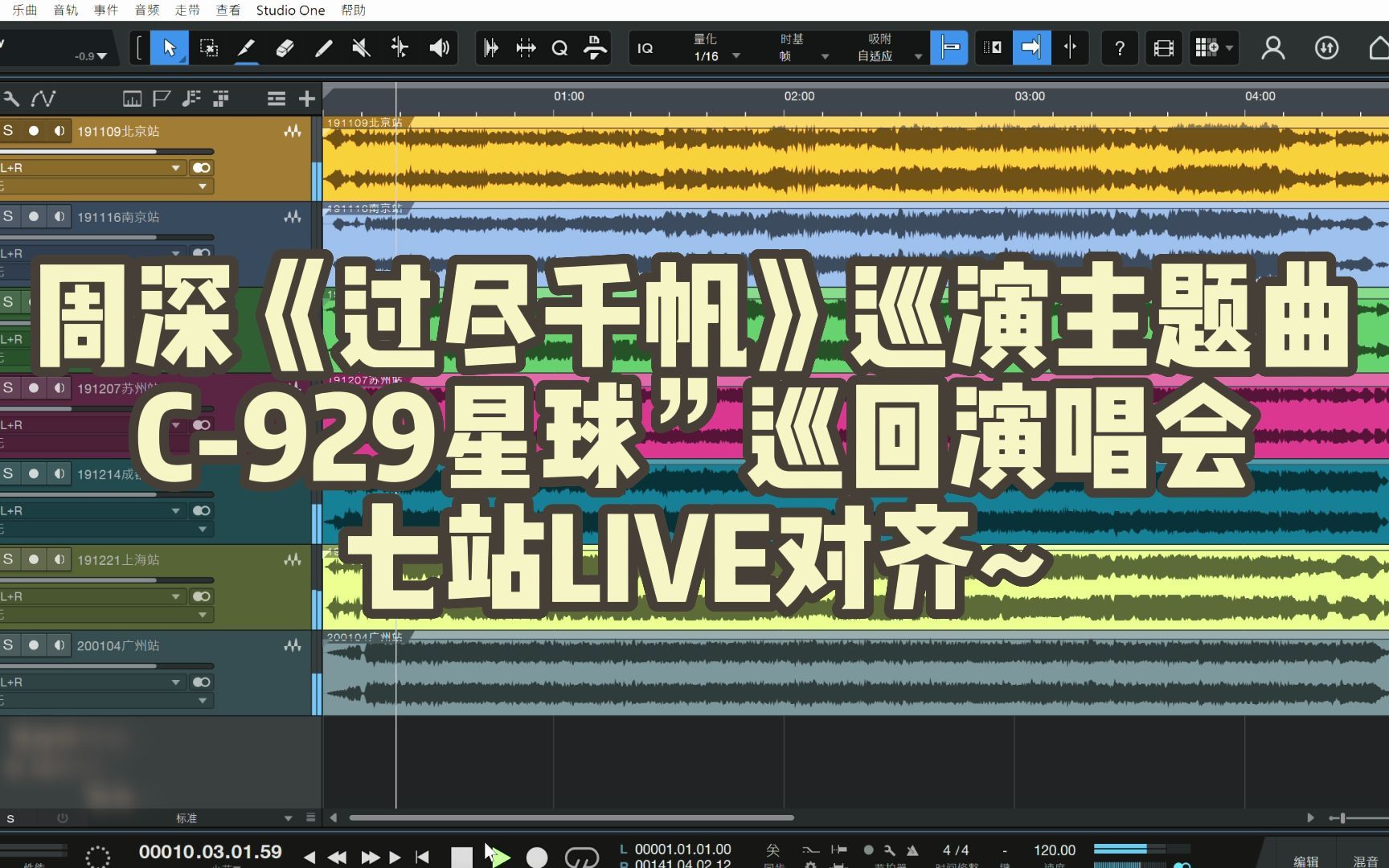The width and height of the screenshot is (1389, 868).
Task: Open L+R input dropdown of 191109北京站
Action: tap(92, 167)
